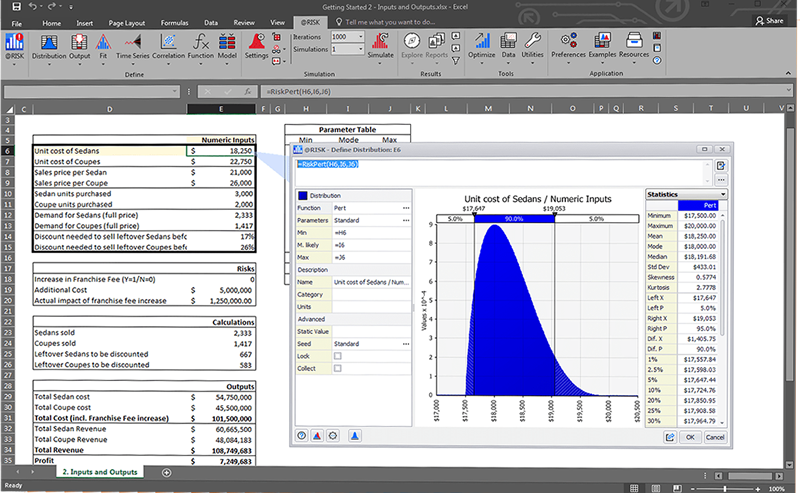Switch to the Home tab
The height and width of the screenshot is (493, 800).
(52, 23)
